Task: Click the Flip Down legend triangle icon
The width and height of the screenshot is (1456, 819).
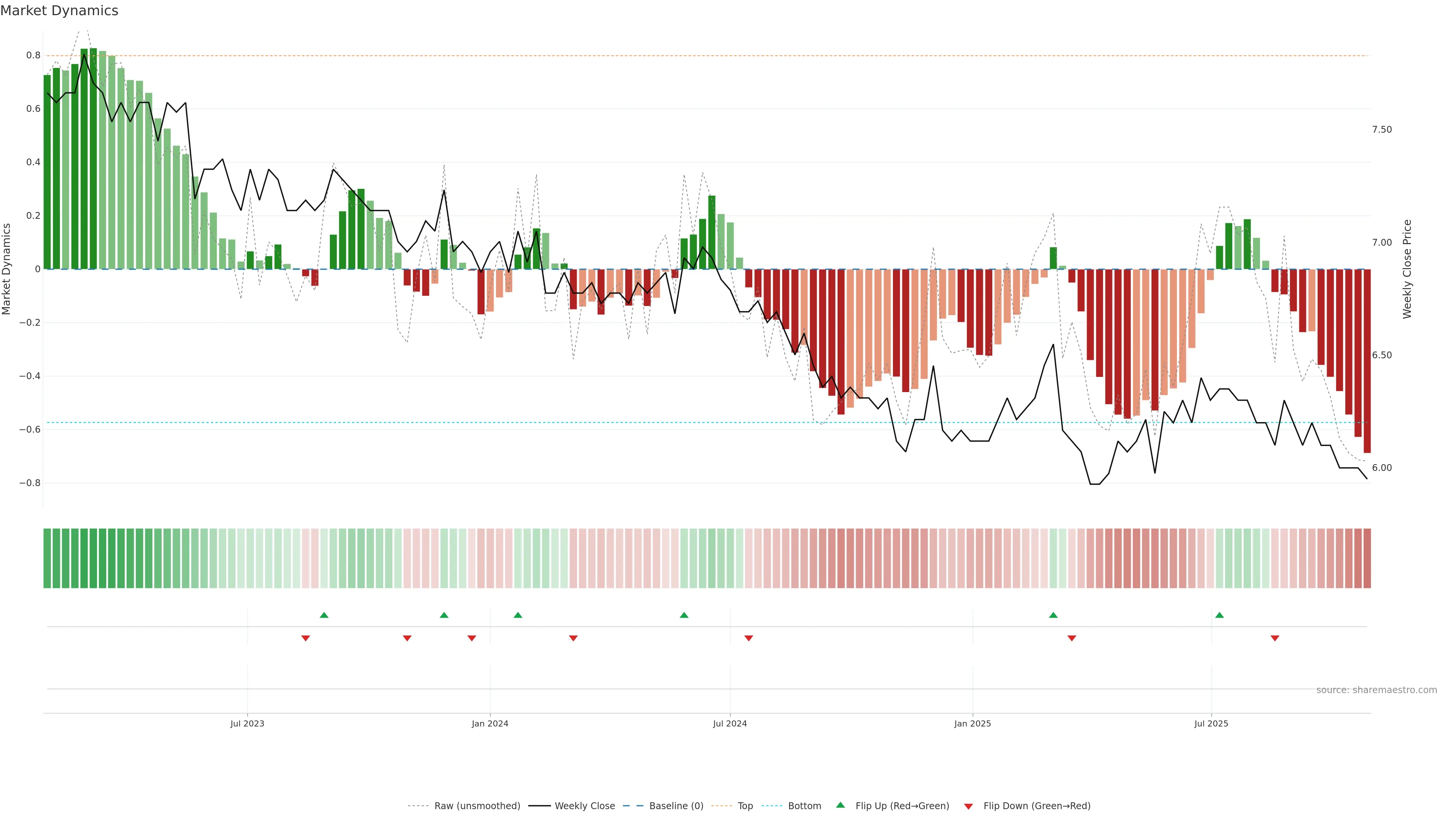Action: point(968,806)
